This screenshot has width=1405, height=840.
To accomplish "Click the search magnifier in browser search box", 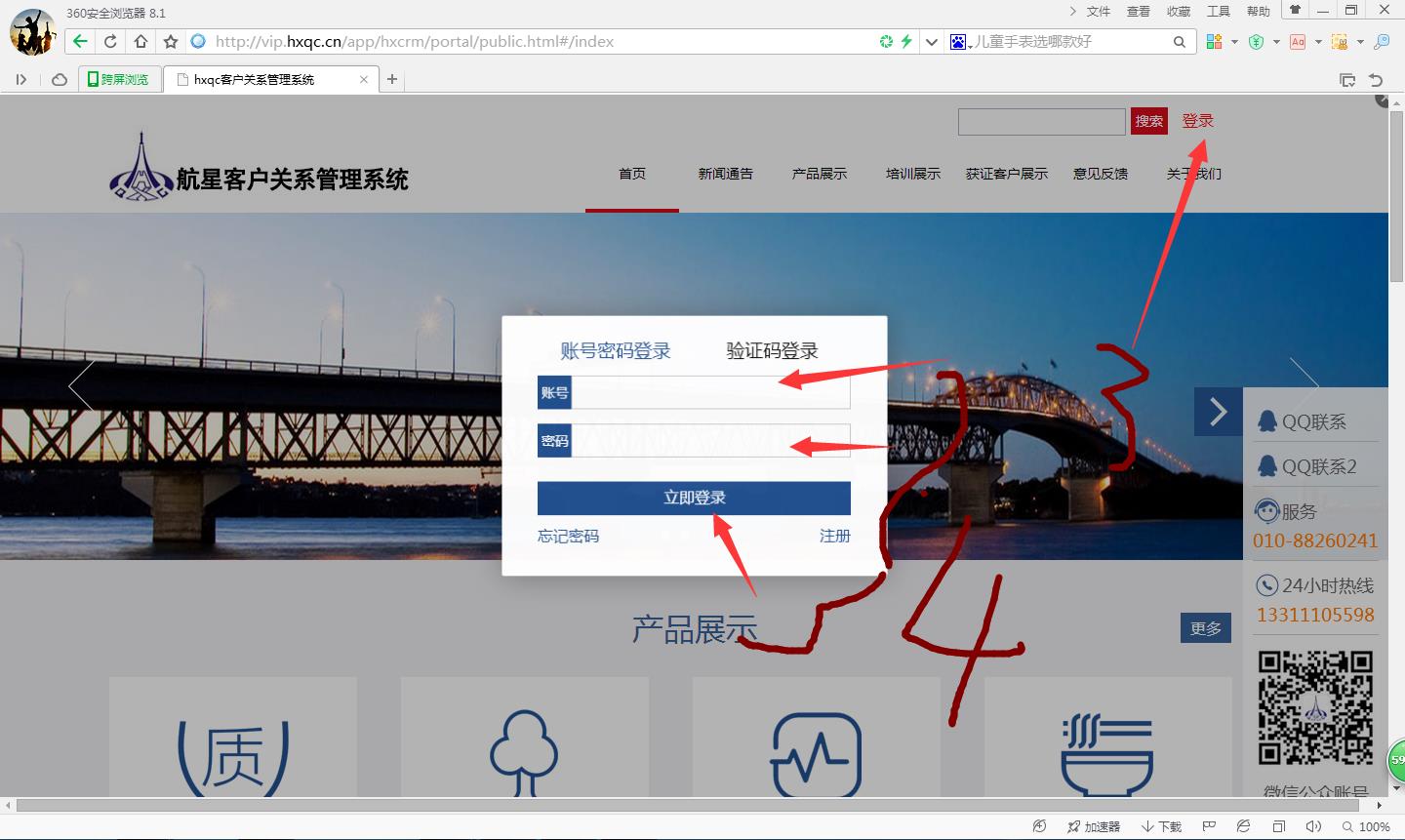I will point(1179,41).
